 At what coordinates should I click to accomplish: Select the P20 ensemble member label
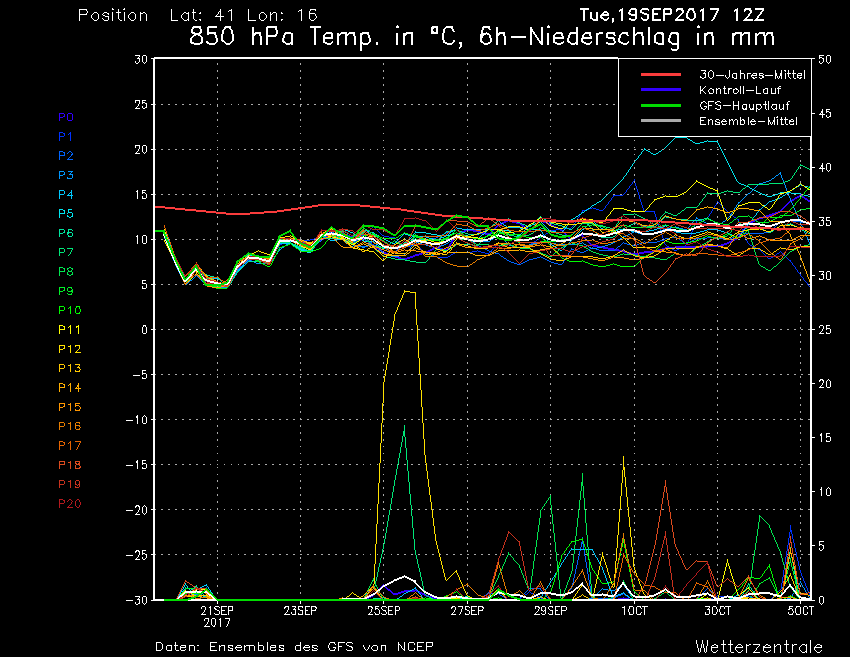click(69, 503)
